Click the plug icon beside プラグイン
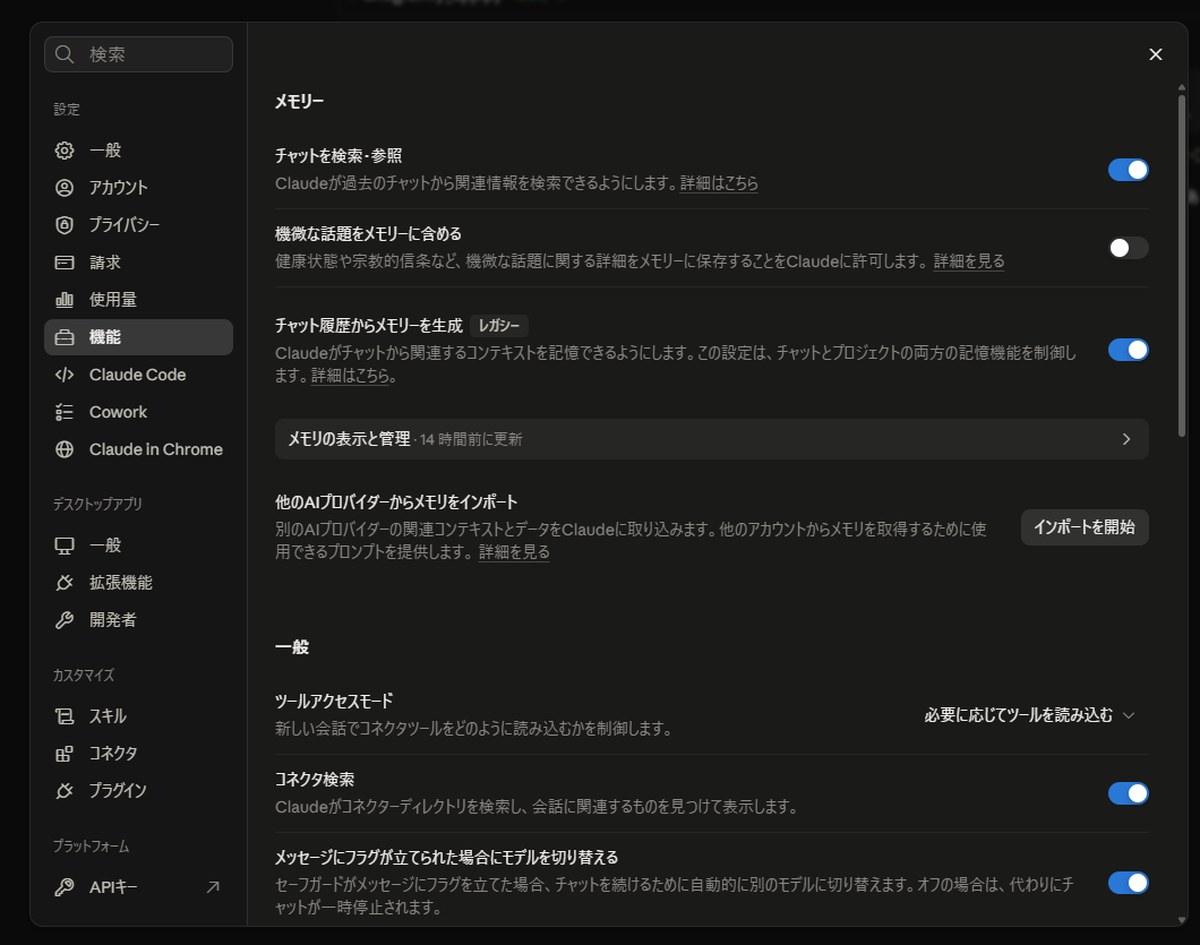This screenshot has width=1200, height=945. click(65, 791)
